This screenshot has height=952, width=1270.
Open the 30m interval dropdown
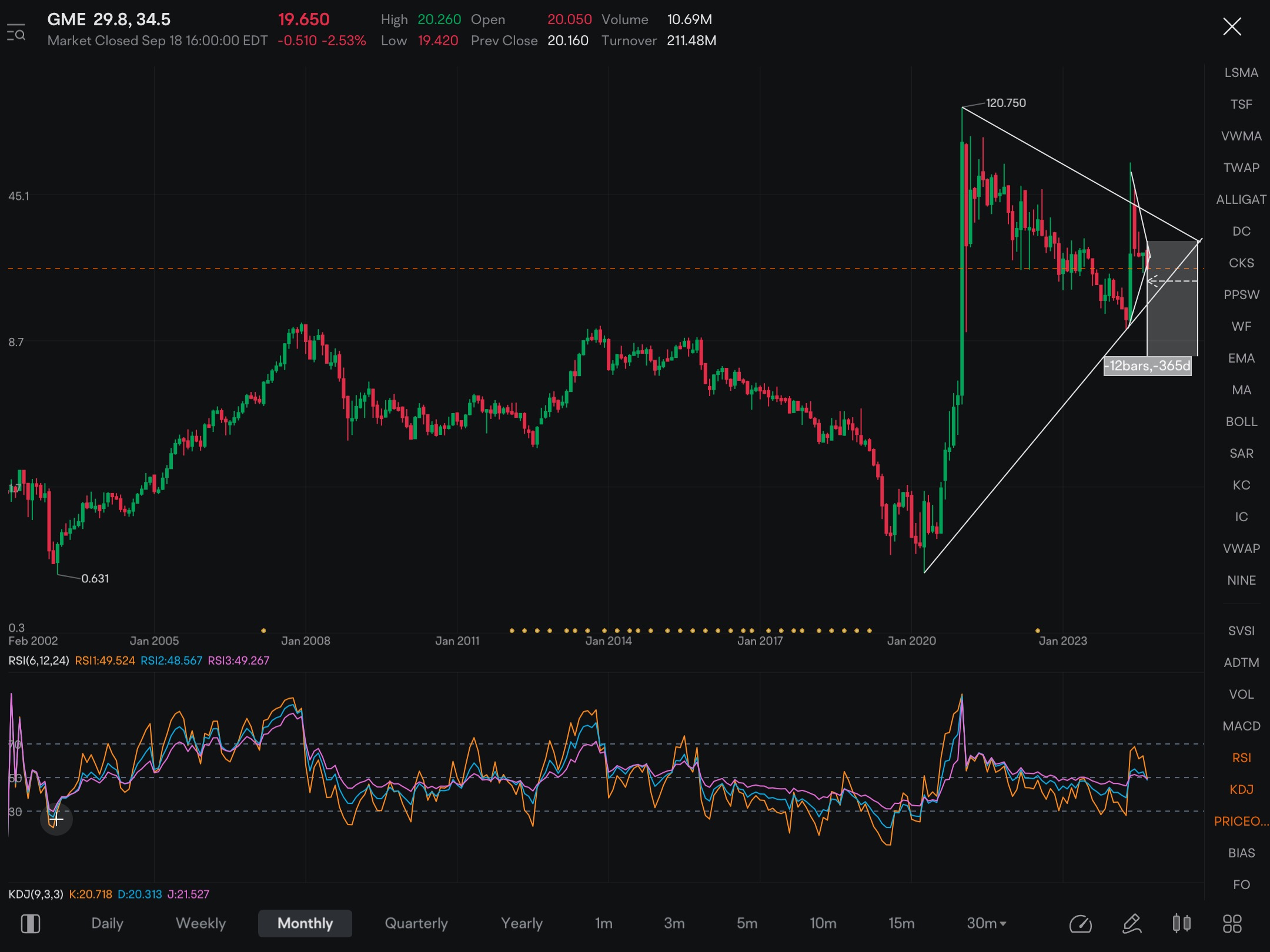click(x=986, y=923)
